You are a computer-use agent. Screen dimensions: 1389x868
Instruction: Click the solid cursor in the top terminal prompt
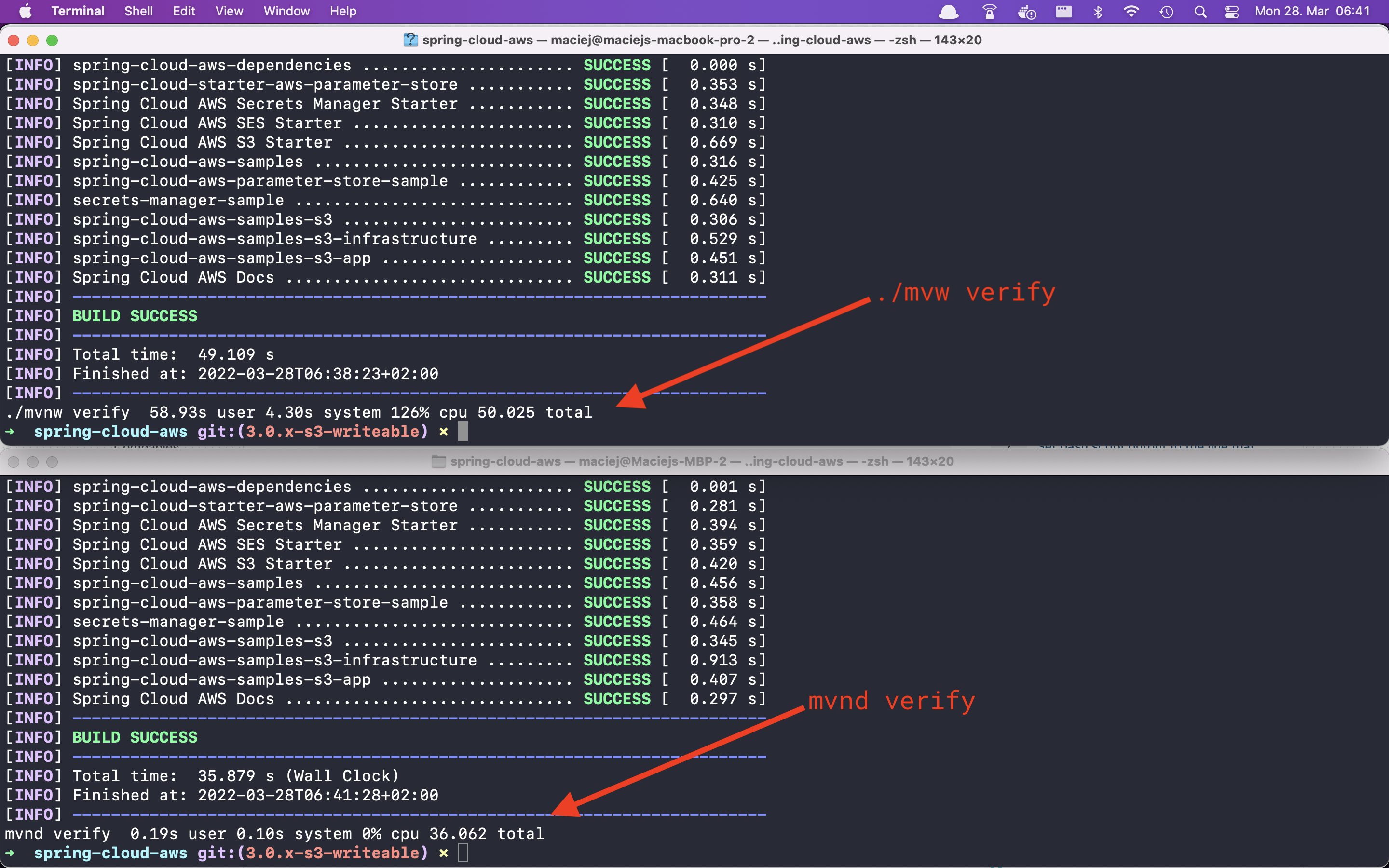coord(463,432)
